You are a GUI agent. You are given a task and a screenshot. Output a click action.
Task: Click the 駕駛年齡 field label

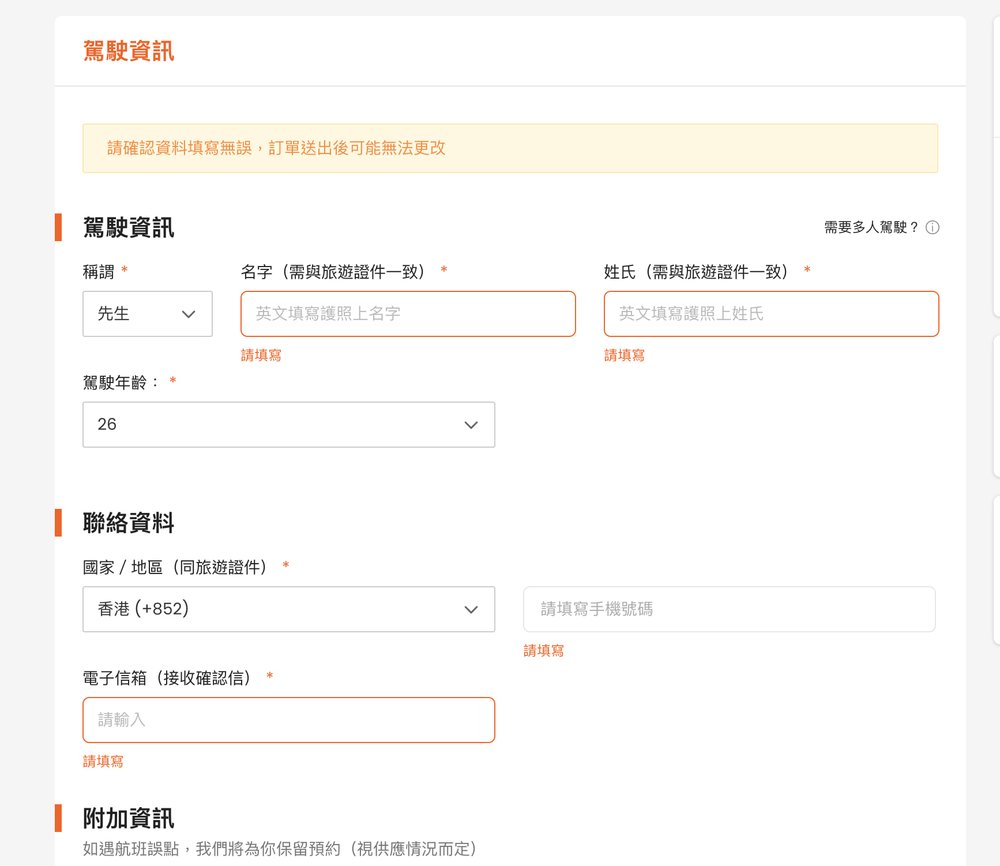(122, 382)
